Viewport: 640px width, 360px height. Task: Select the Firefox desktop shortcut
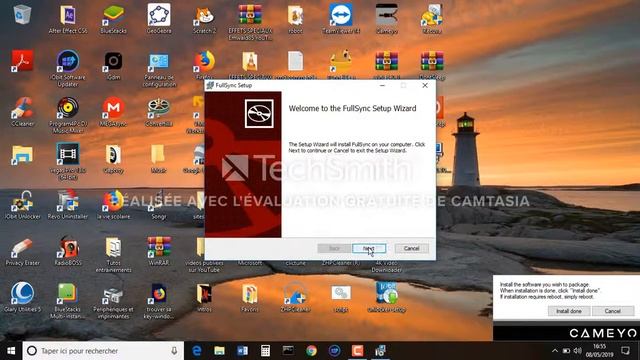point(204,64)
